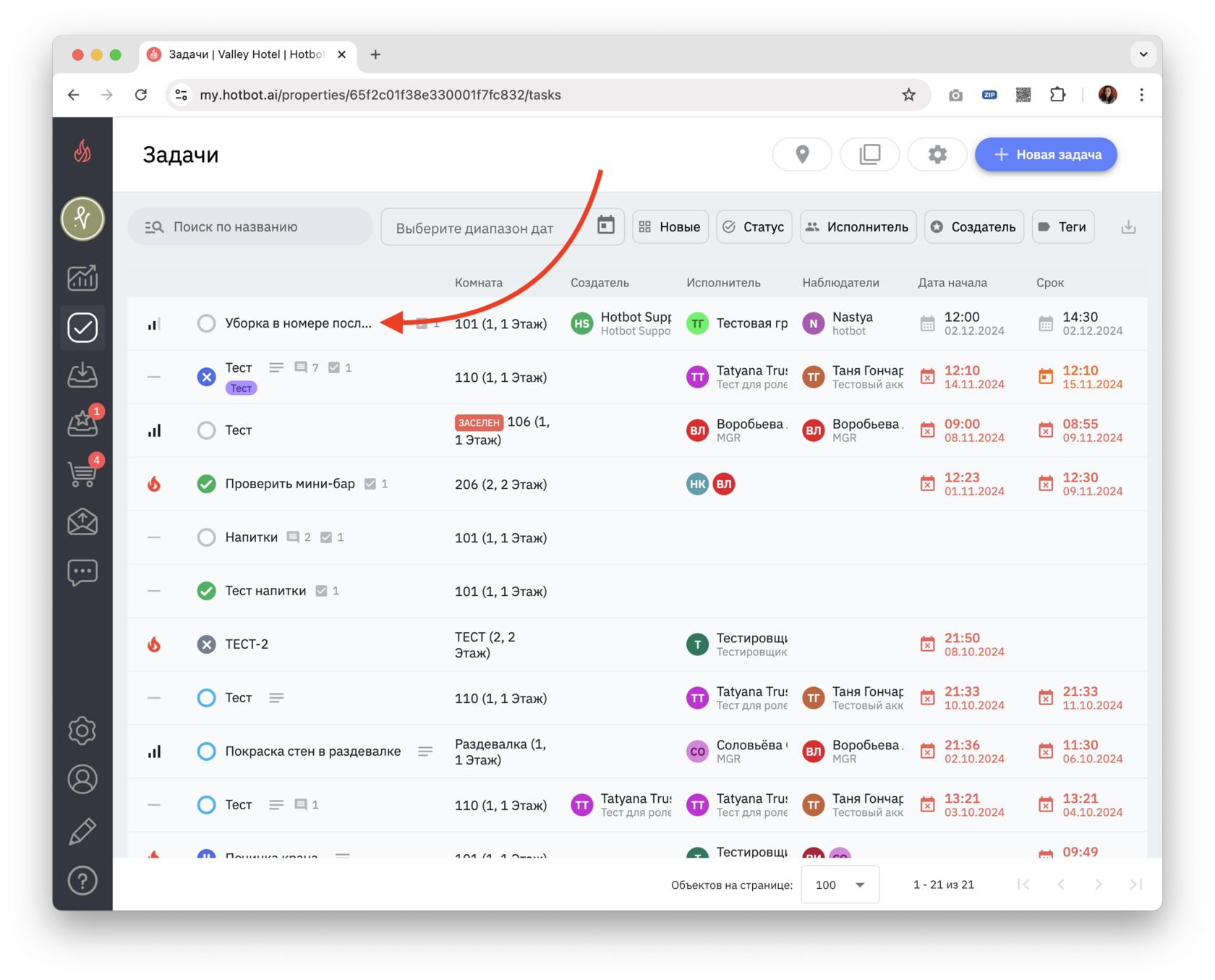Open the pencil edit sidebar icon
Viewport: 1215px width, 980px height.
(82, 831)
